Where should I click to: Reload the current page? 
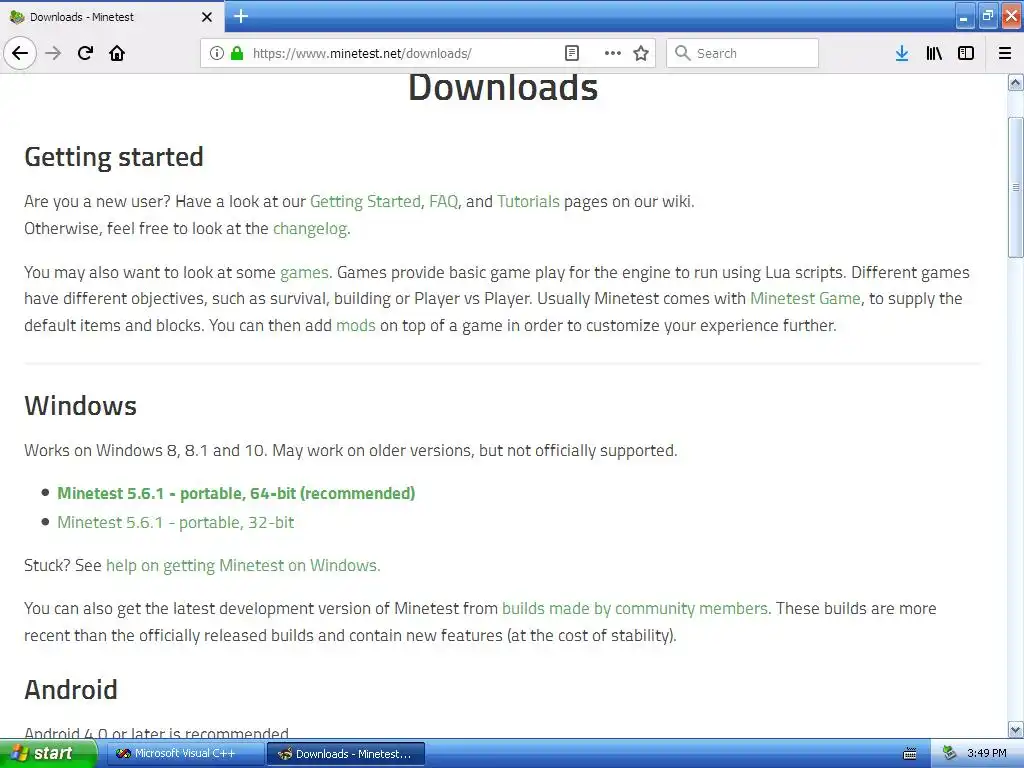coord(85,53)
